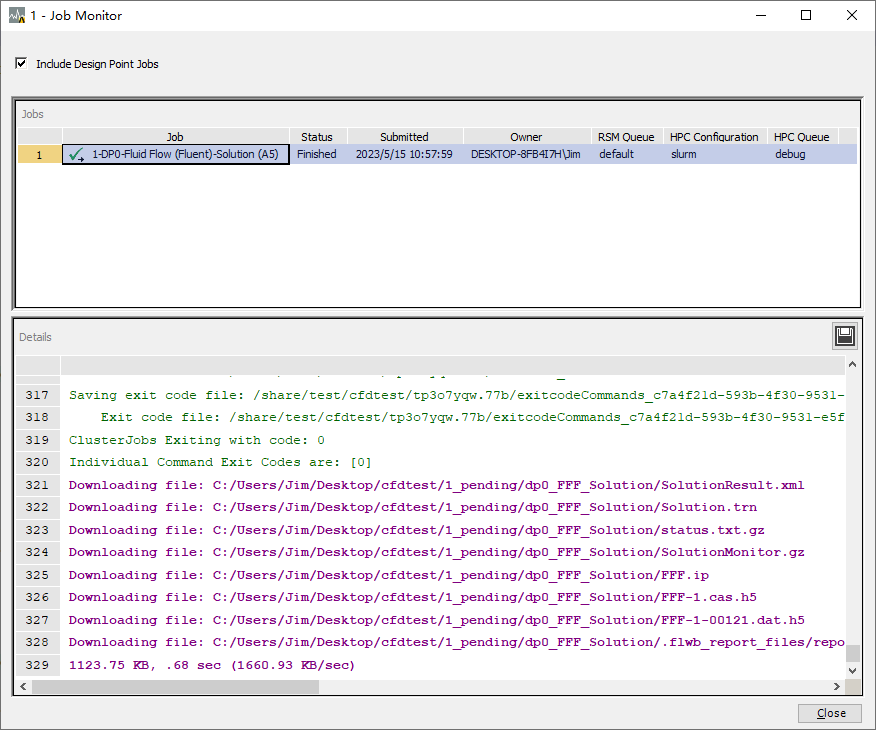This screenshot has height=730, width=876.
Task: Click the Close button
Action: [831, 713]
